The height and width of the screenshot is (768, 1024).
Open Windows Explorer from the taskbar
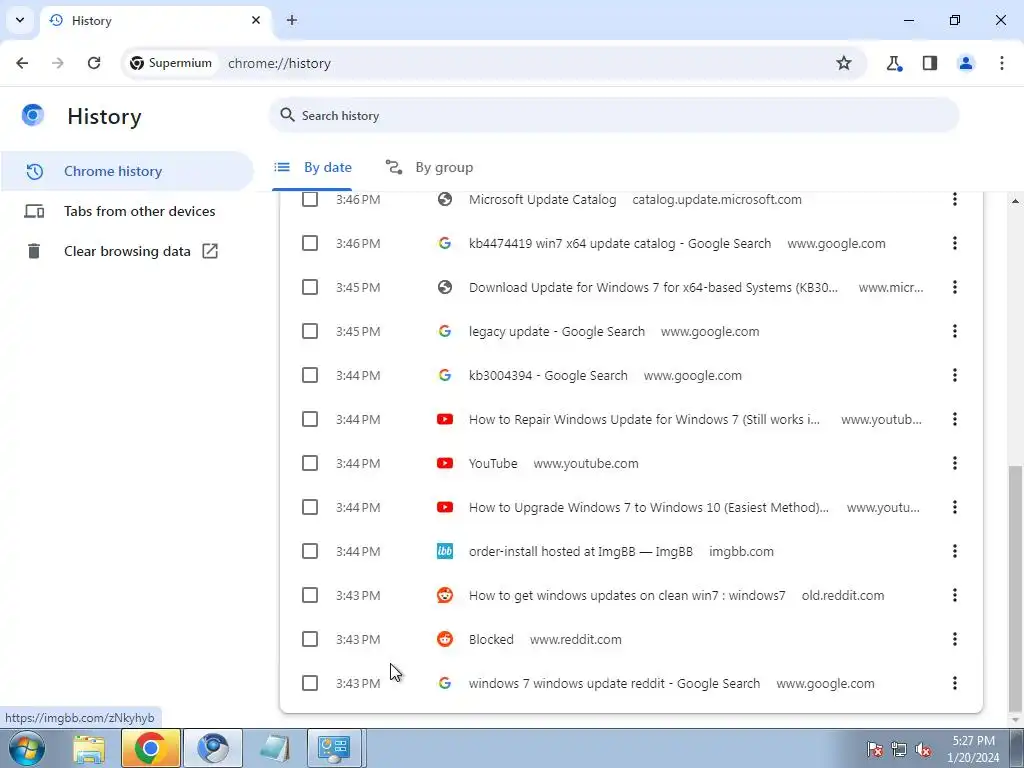coord(89,748)
